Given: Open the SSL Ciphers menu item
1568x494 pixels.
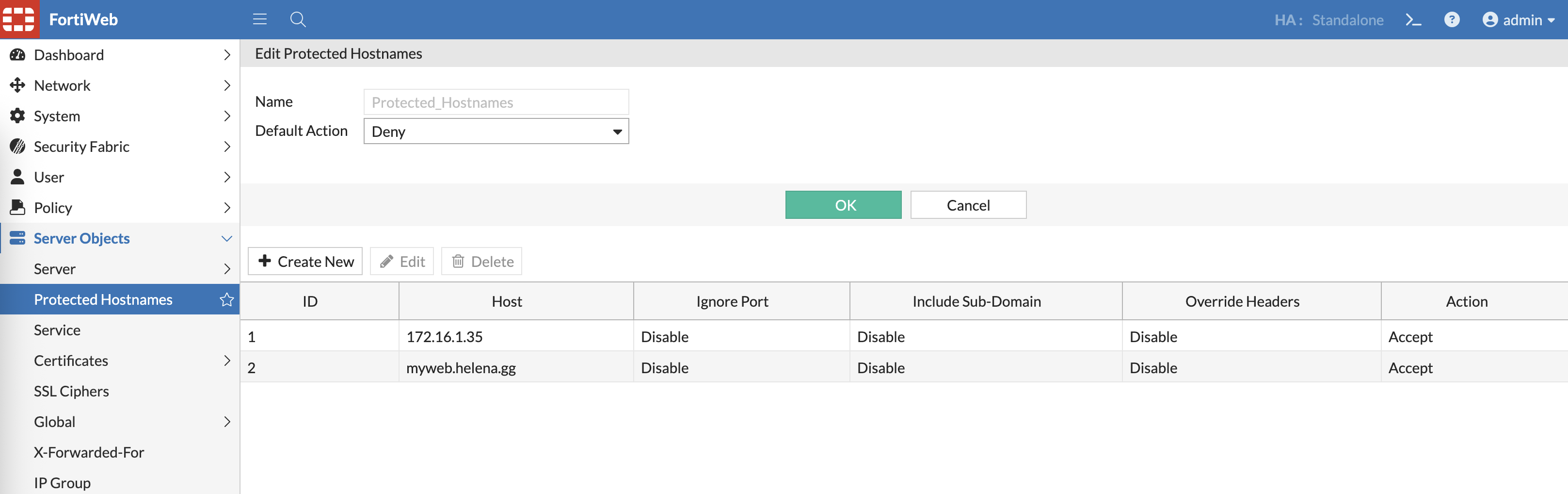Looking at the screenshot, I should tap(71, 391).
